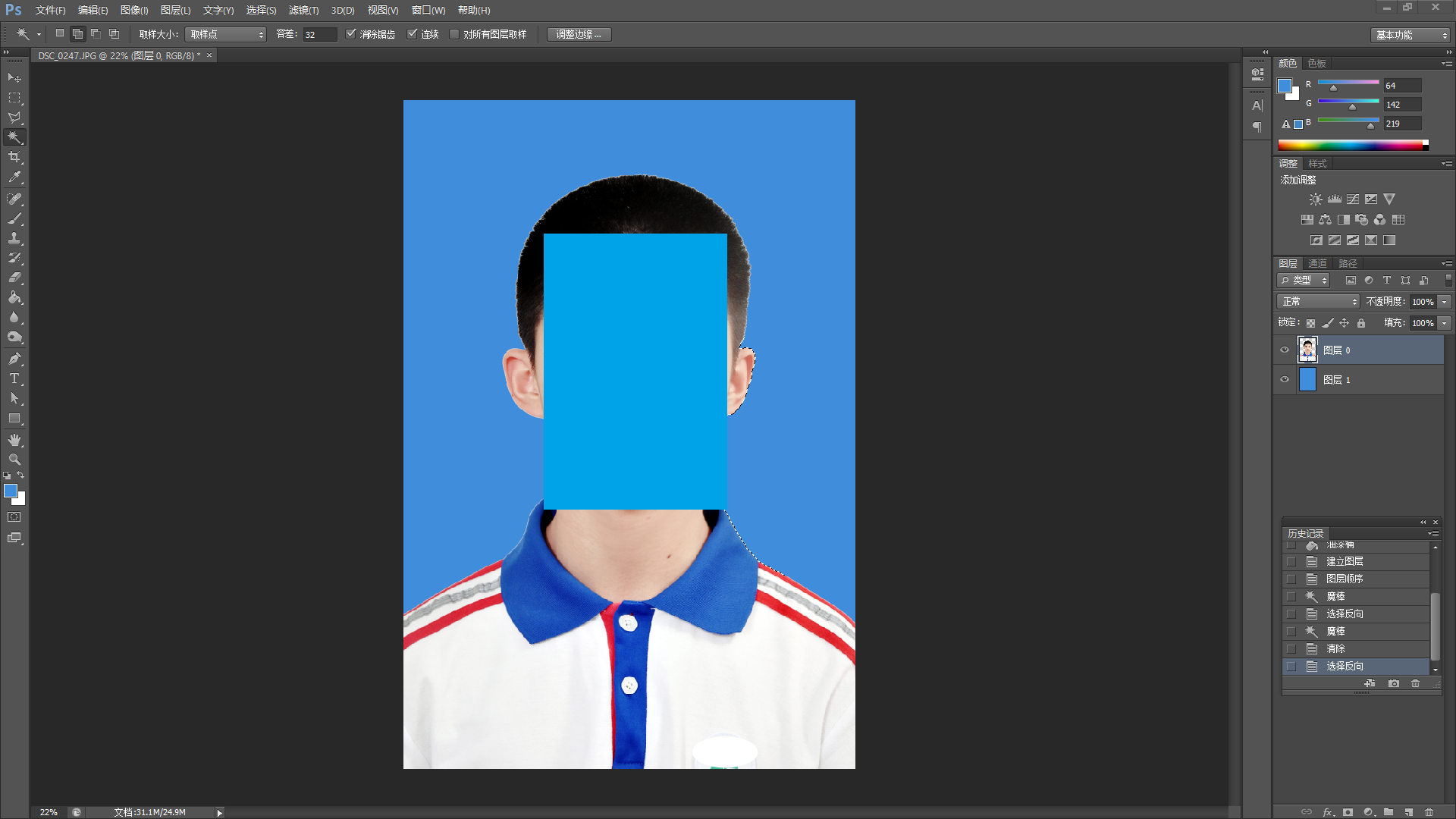
Task: Delete current state in History panel
Action: (x=1415, y=683)
